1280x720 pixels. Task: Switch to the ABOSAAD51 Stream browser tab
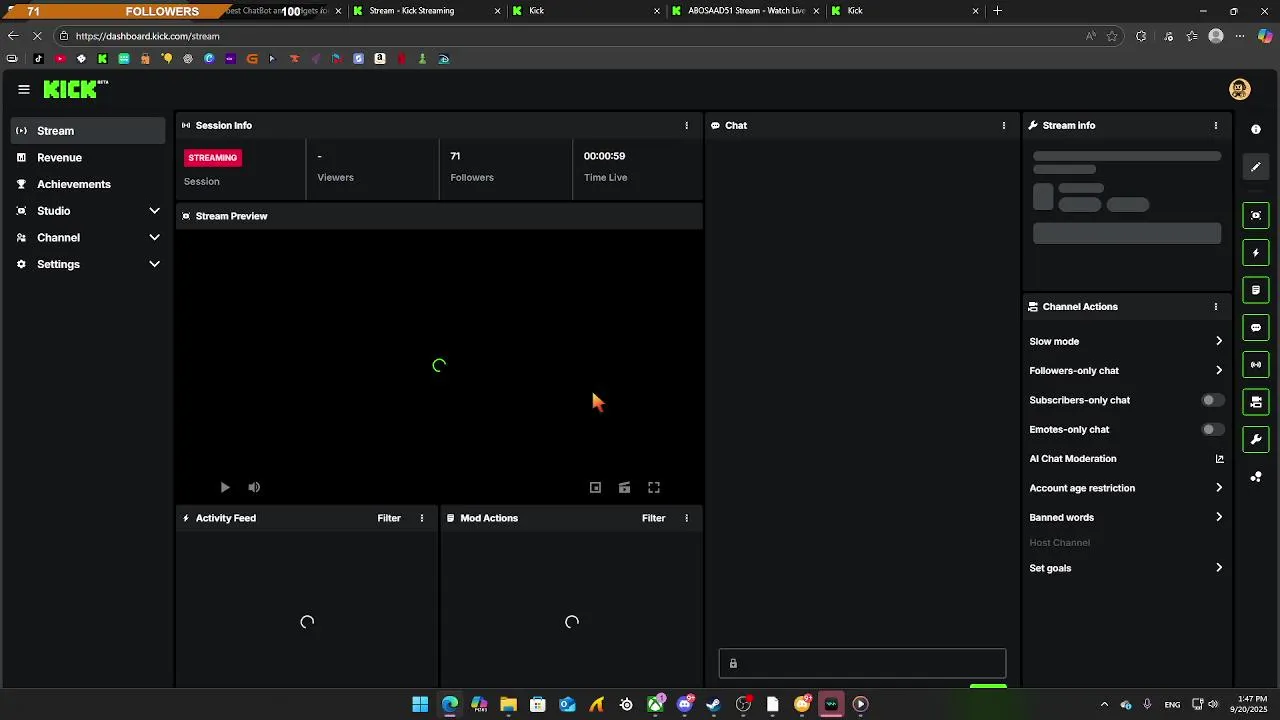coord(744,11)
